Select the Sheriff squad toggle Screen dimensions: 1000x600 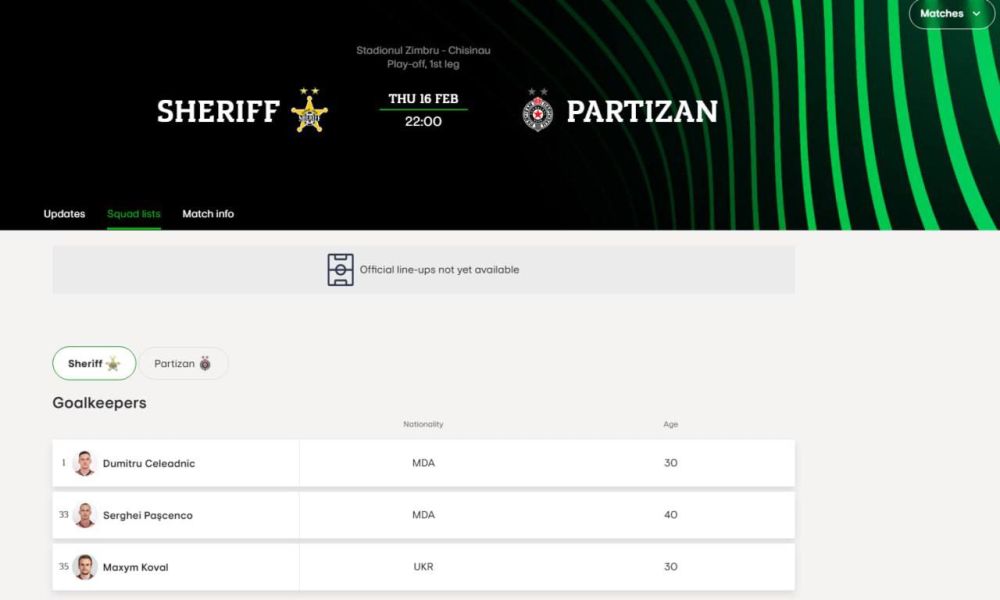click(x=94, y=364)
